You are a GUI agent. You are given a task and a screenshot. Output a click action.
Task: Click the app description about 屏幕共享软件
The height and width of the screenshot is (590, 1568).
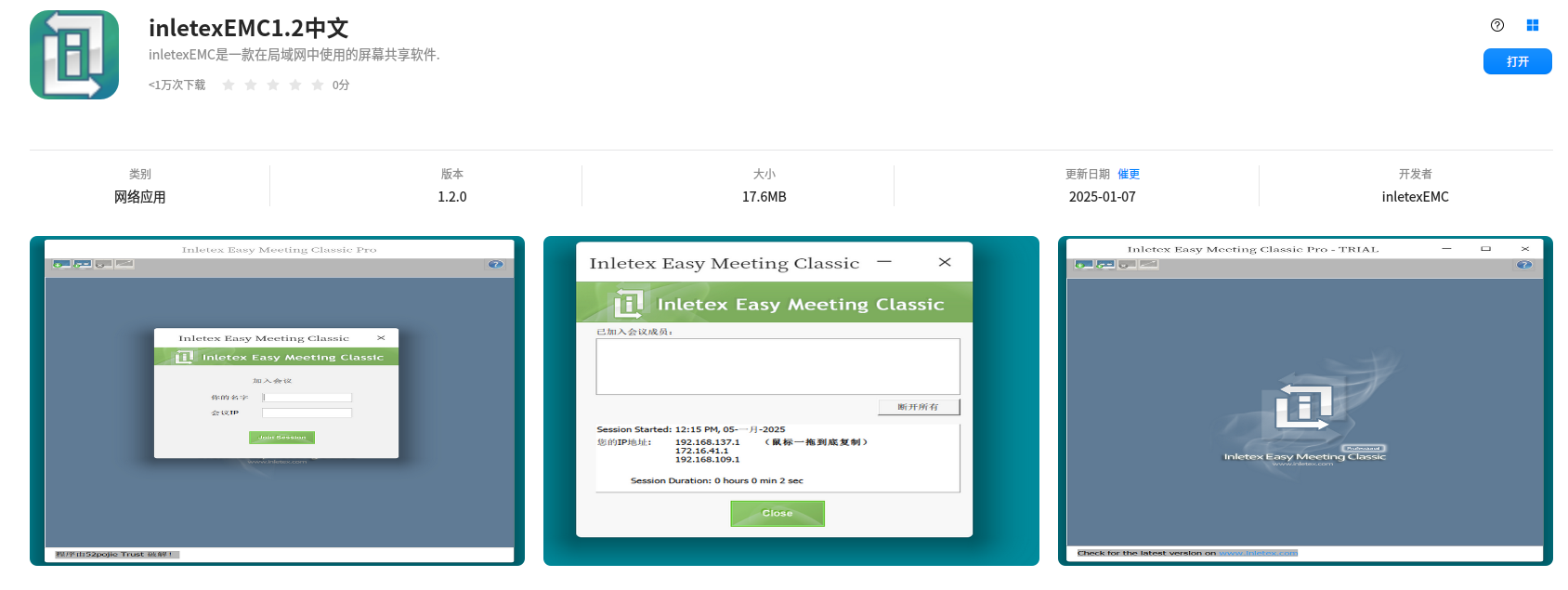[294, 55]
